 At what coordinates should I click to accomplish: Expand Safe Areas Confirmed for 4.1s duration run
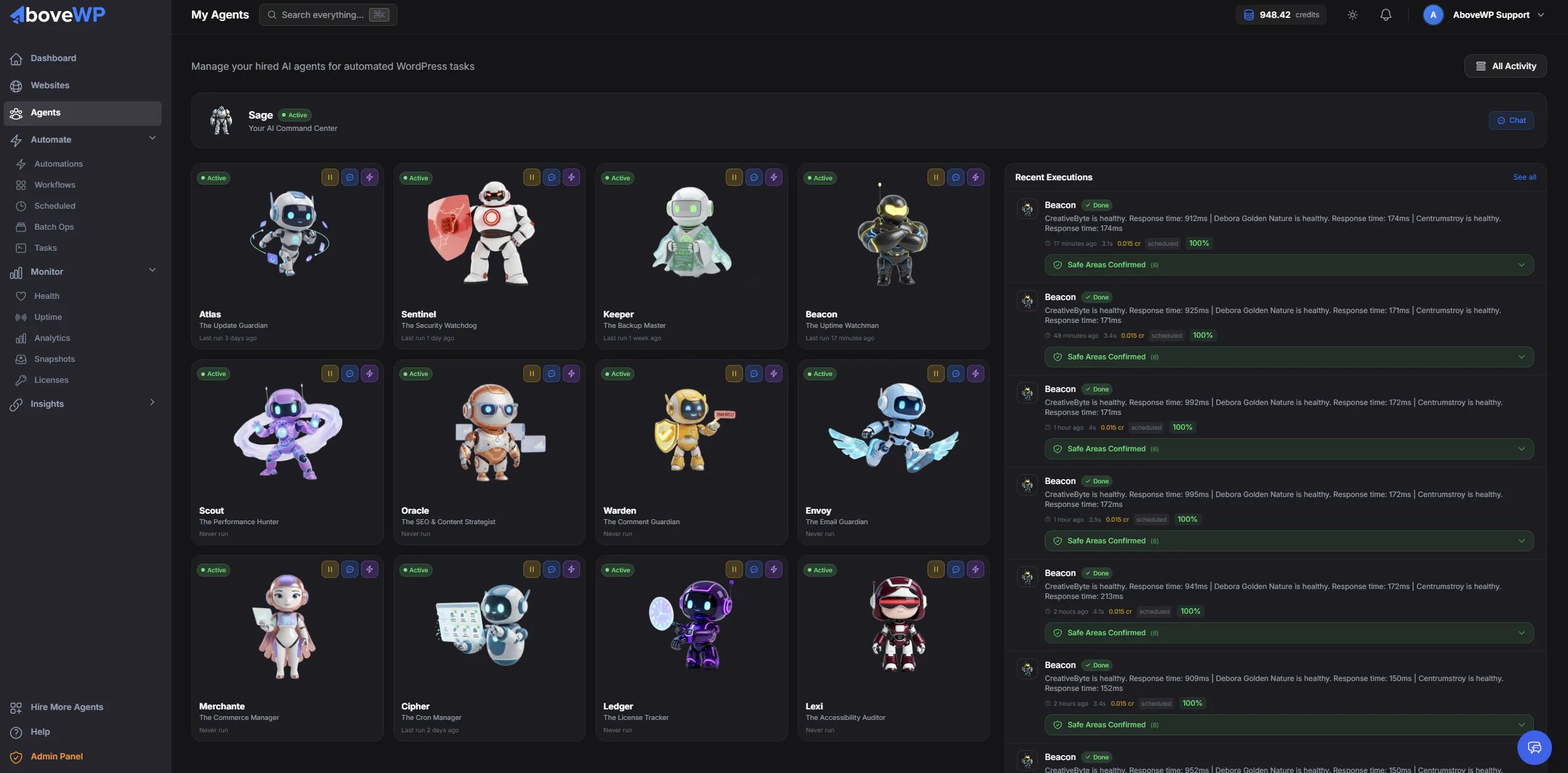point(1289,633)
